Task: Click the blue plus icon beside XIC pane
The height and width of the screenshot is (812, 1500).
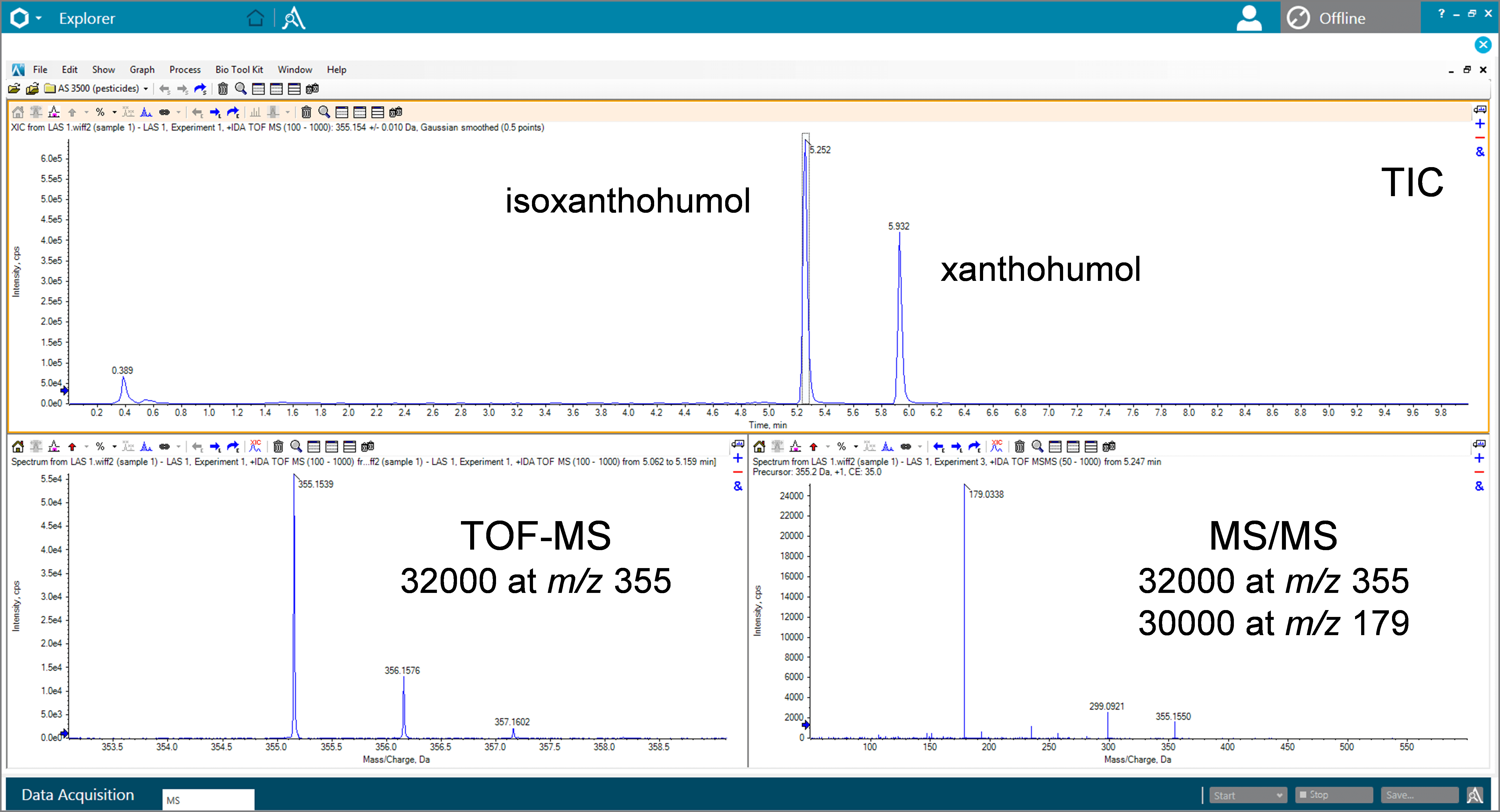Action: [x=1480, y=123]
